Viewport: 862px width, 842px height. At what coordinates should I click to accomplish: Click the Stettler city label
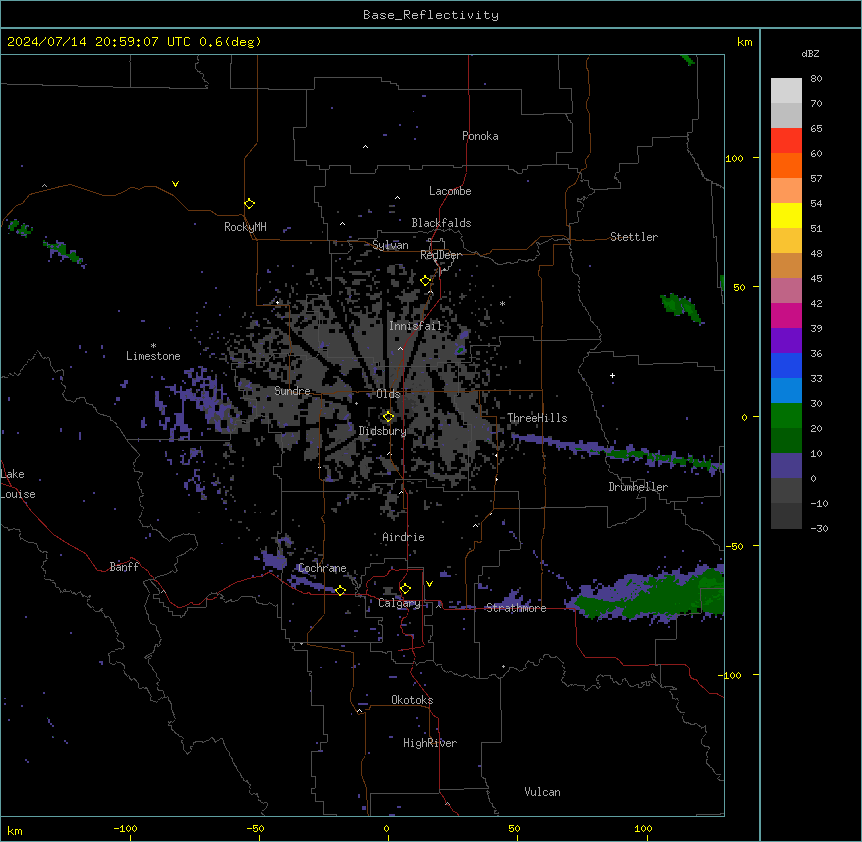point(634,237)
